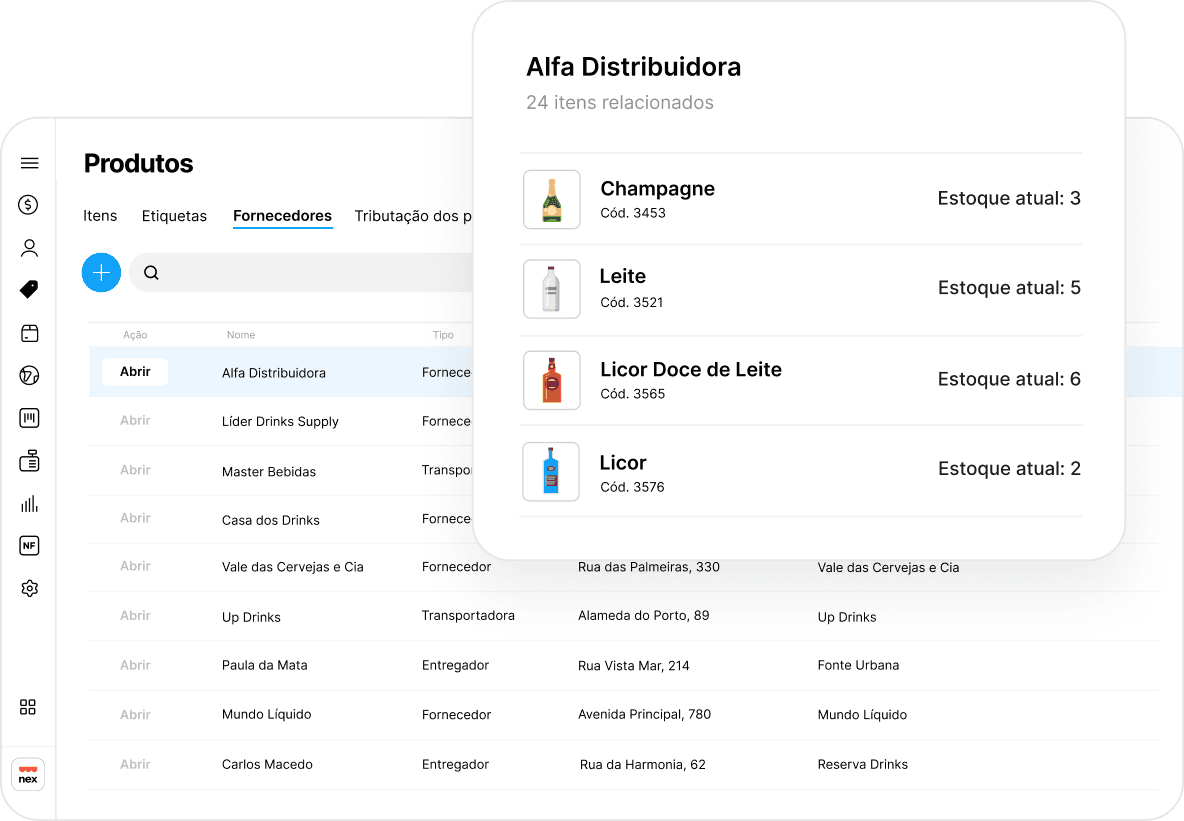Click the Nome column header
The image size is (1184, 821).
tap(241, 335)
